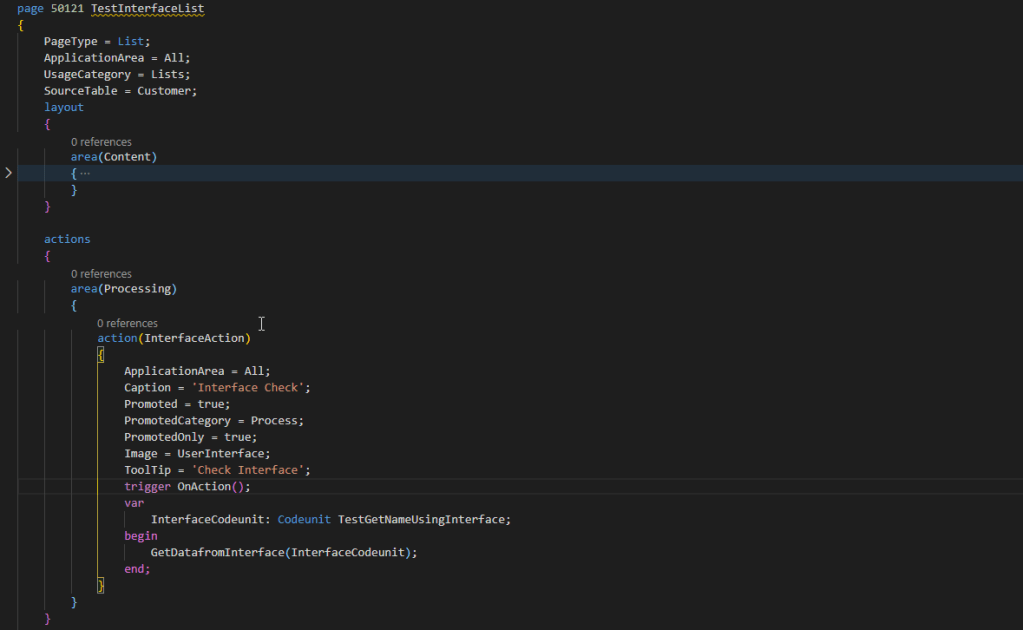This screenshot has width=1023, height=630.
Task: Open '0 references' CodeLens above area(Processing)
Action: tap(100, 273)
